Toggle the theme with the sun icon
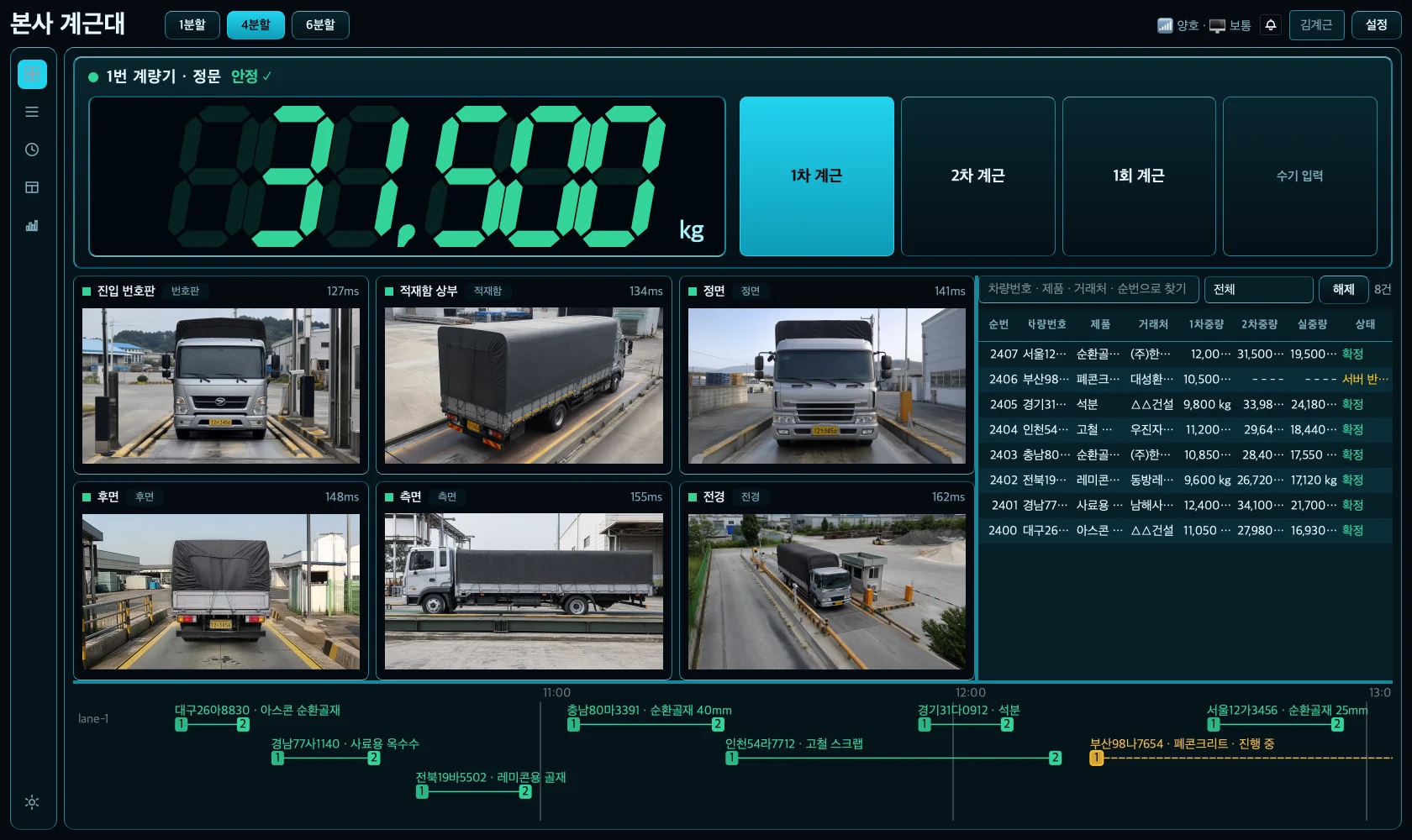The image size is (1412, 840). pos(32,802)
